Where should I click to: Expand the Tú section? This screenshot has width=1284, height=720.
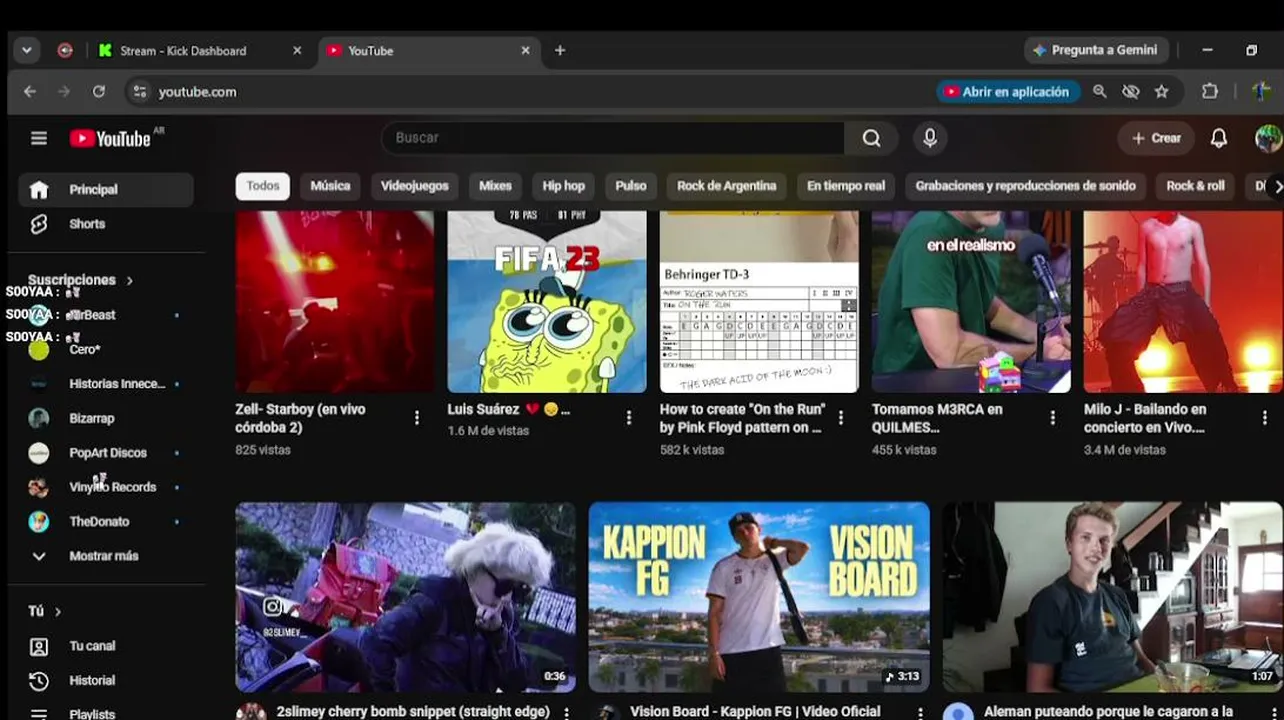[x=45, y=611]
